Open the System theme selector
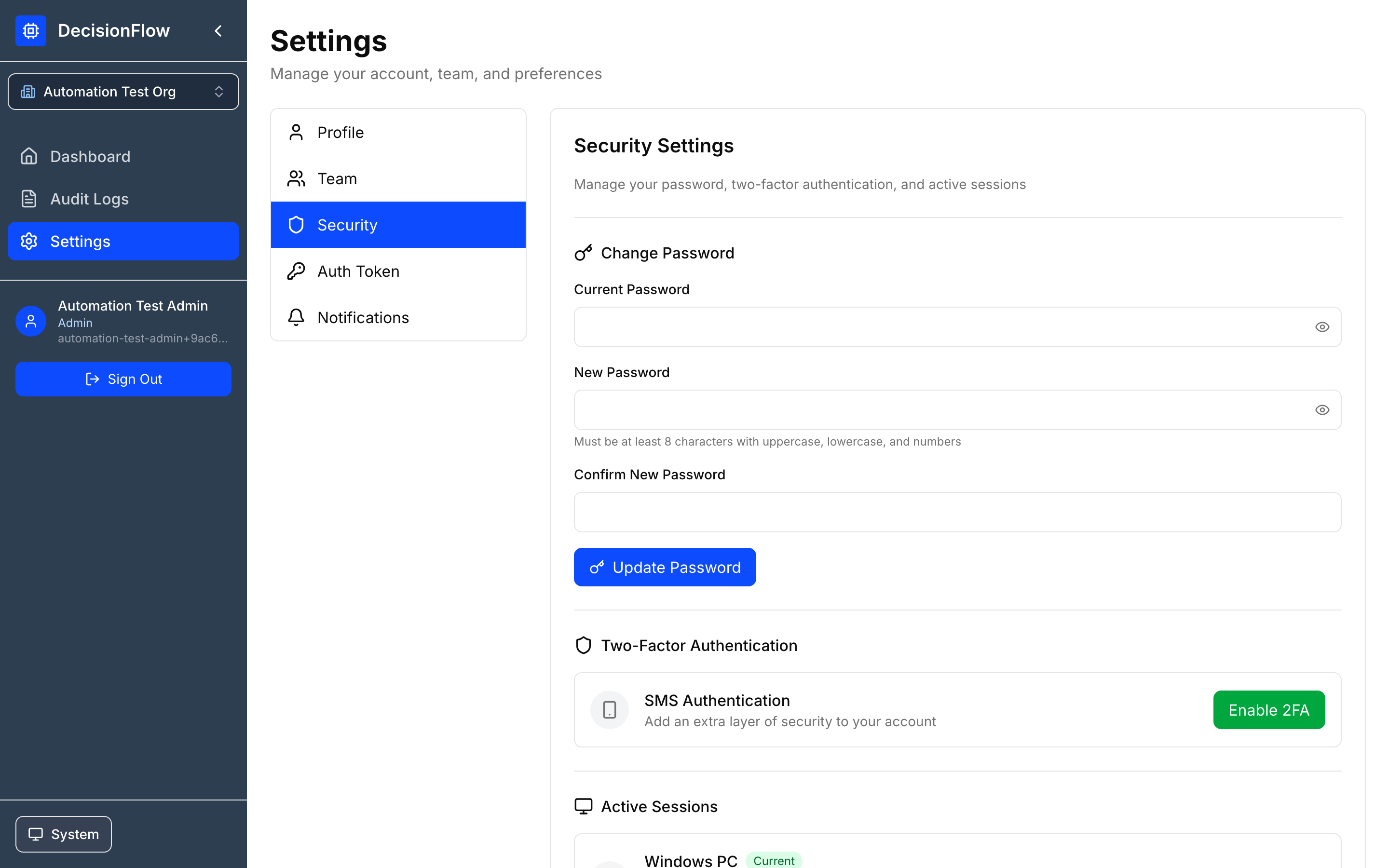This screenshot has height=868, width=1389. [x=64, y=834]
